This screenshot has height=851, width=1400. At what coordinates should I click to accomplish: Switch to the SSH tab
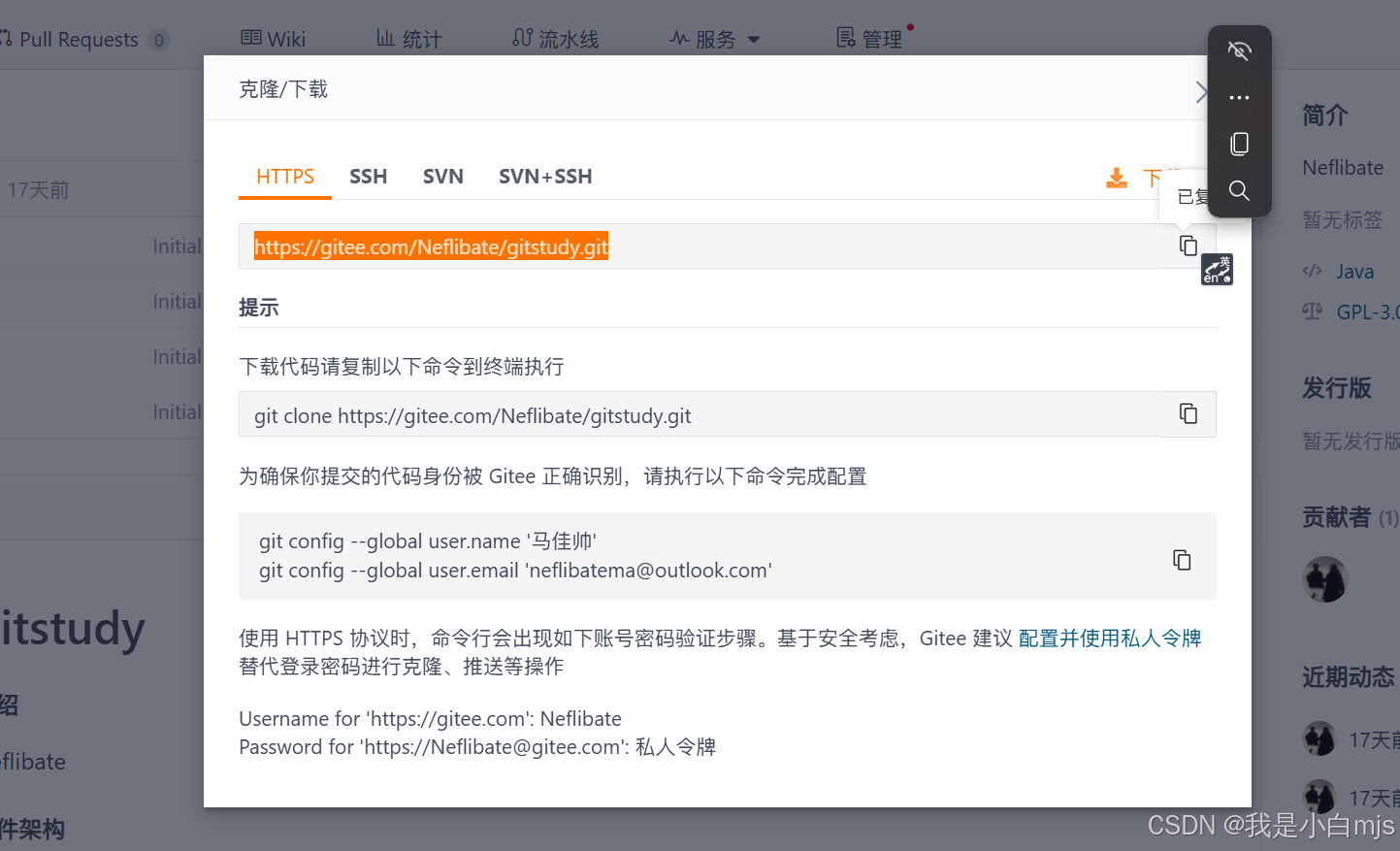pos(369,177)
